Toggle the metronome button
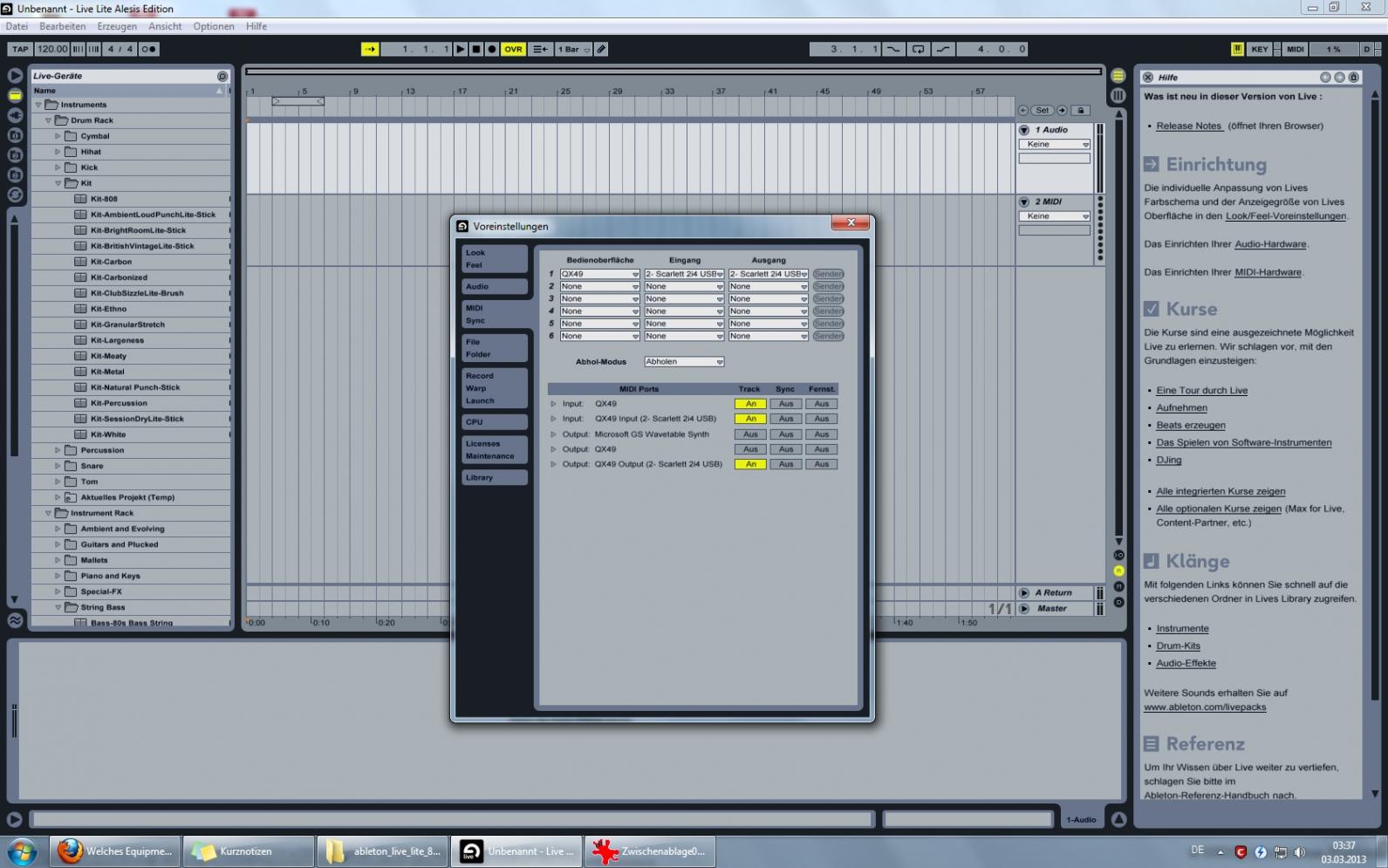Screen dimensions: 1388x868 (149, 49)
